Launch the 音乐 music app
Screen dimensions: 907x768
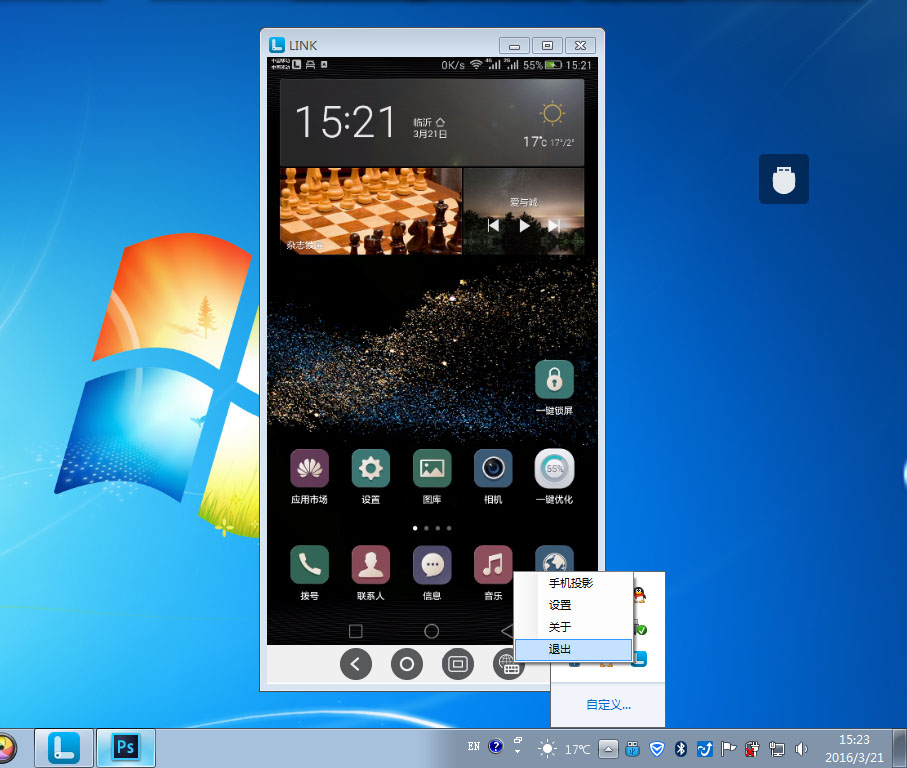pos(493,565)
